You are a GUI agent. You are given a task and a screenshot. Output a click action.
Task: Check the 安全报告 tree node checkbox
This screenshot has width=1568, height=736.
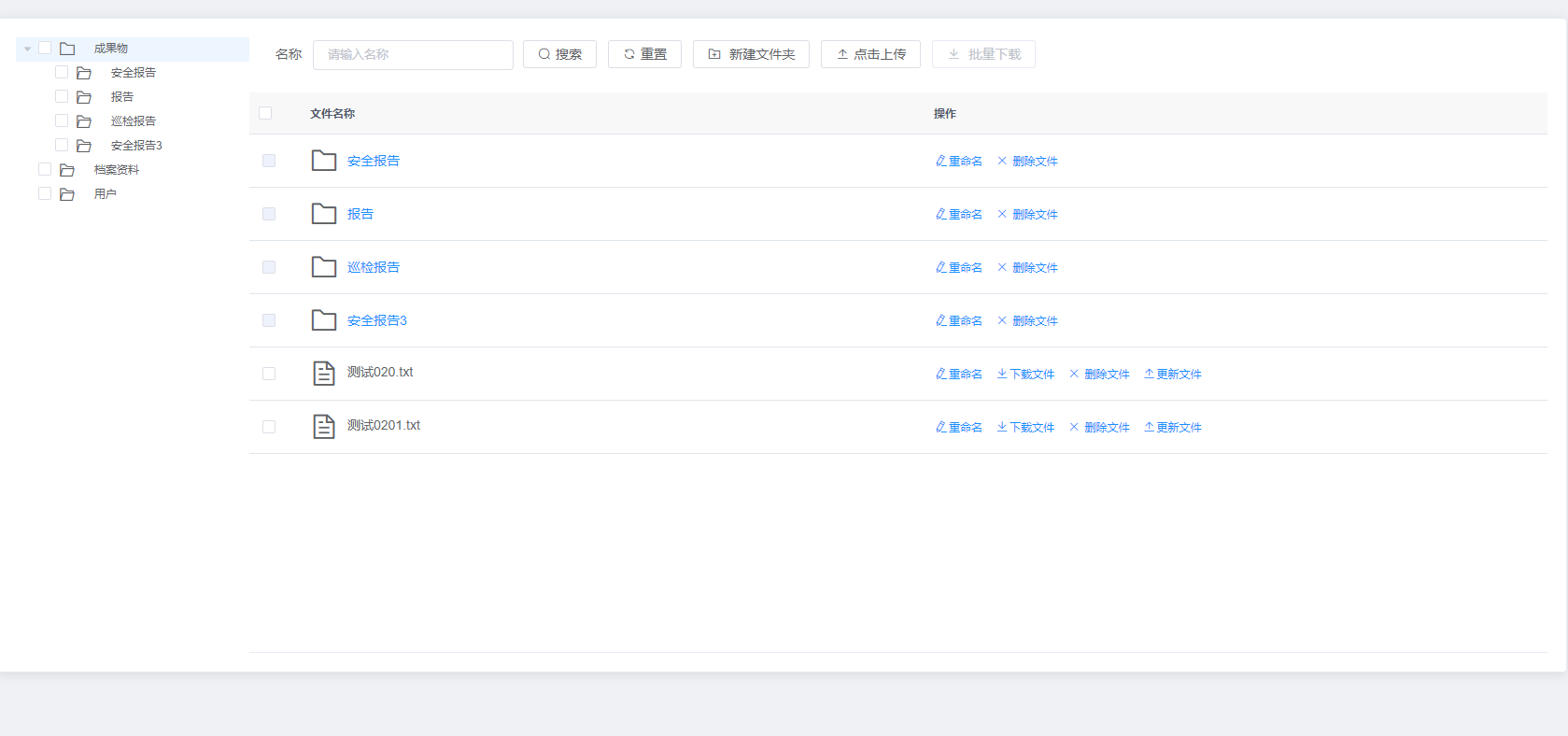(62, 72)
